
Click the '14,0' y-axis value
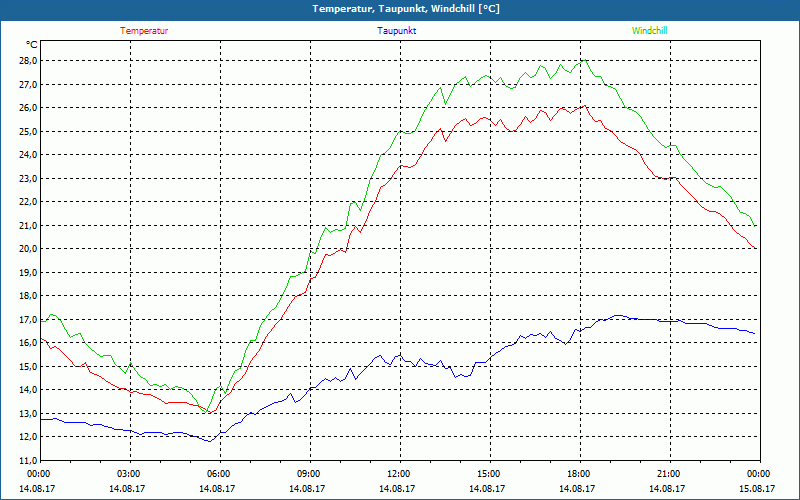(x=29, y=390)
